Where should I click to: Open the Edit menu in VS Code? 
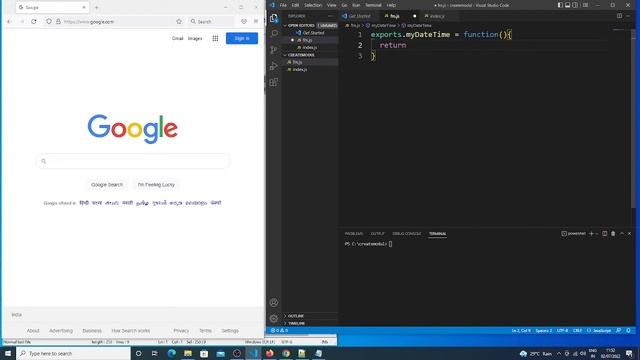coord(296,5)
